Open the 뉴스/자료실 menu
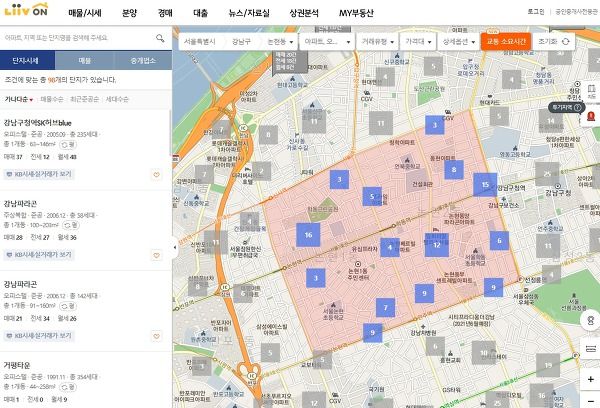Screen dimensions: 600x408 coord(249,13)
